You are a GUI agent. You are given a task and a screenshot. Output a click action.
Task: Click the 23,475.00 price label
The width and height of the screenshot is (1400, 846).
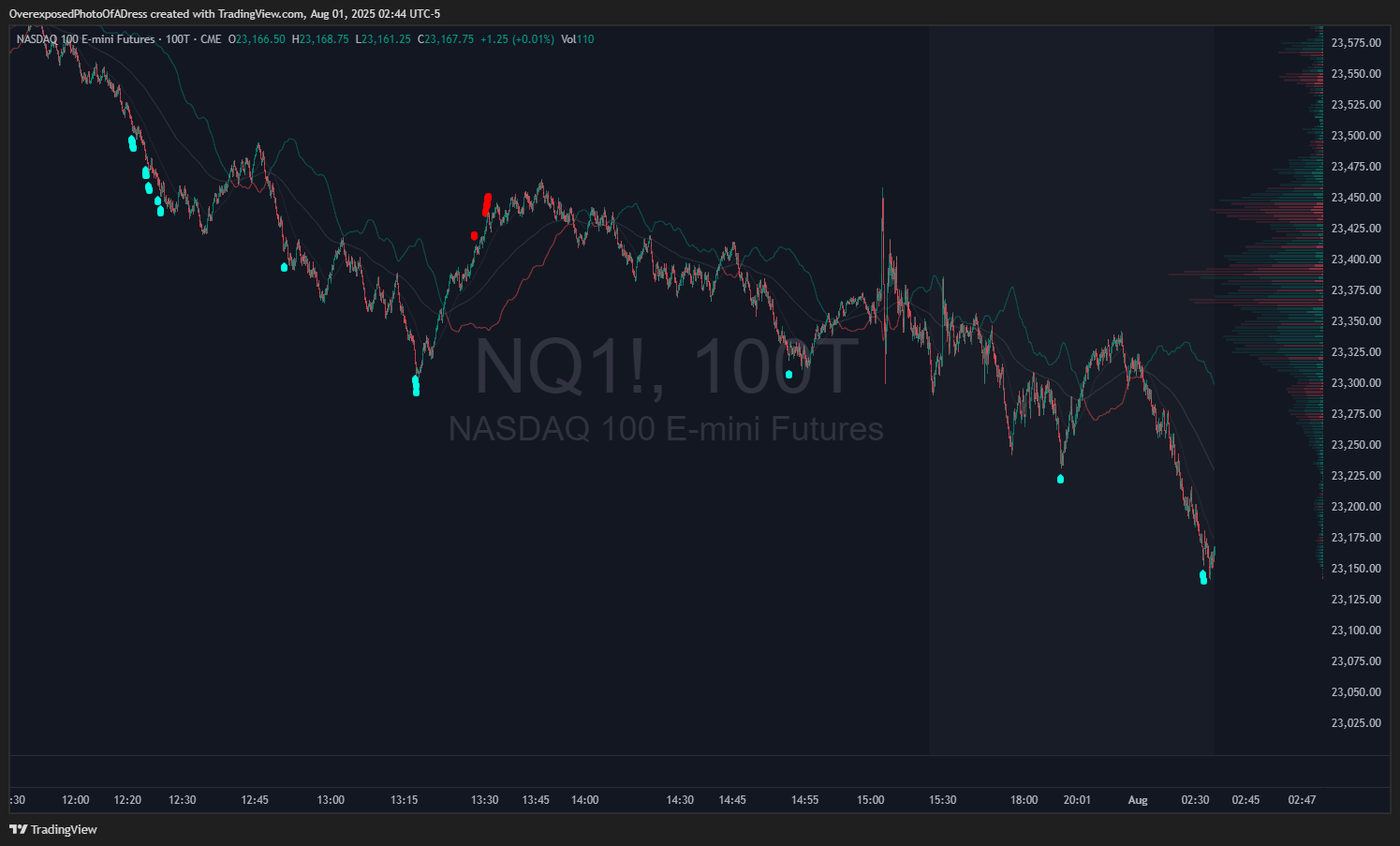1356,167
